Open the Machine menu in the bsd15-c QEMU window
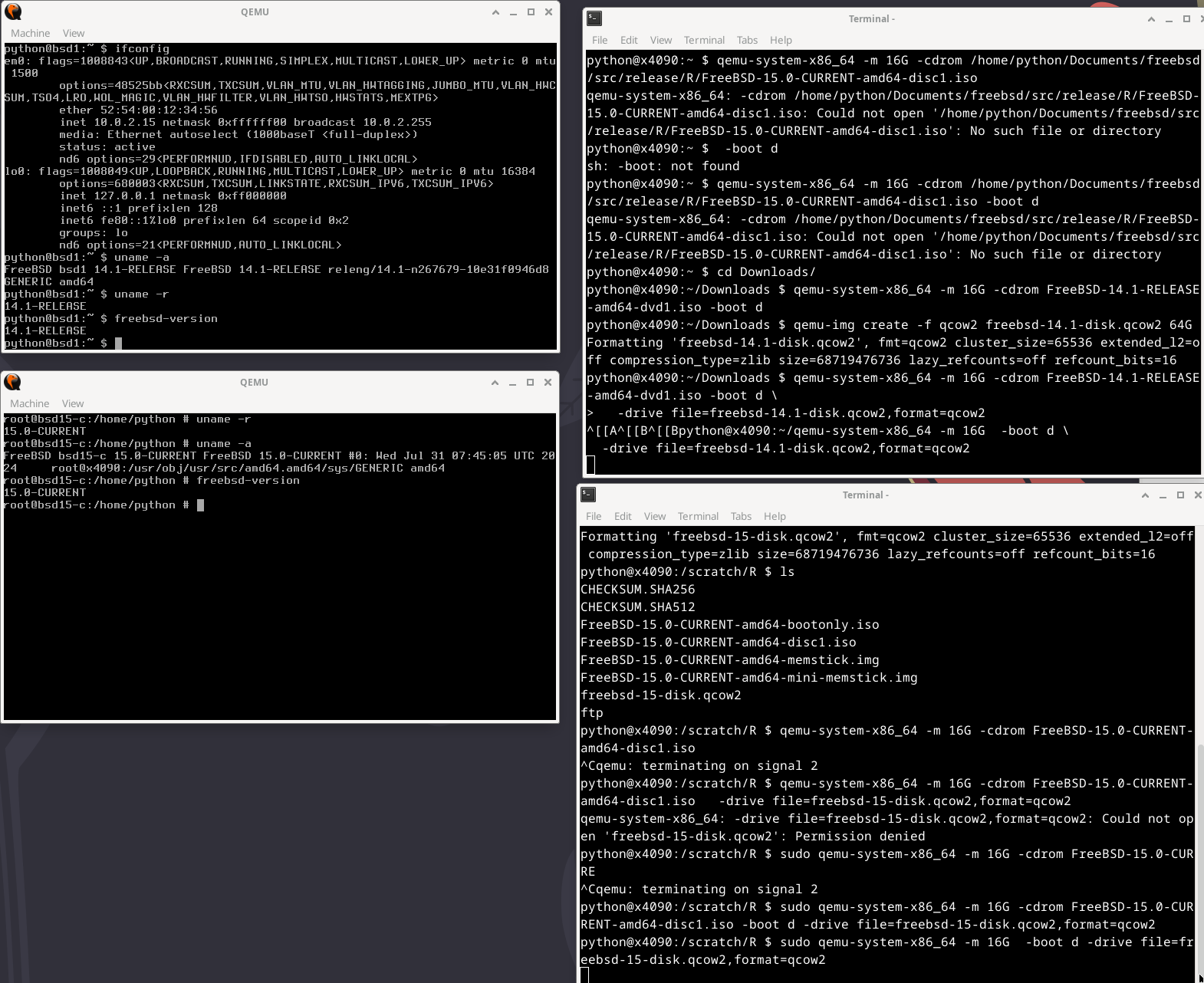The height and width of the screenshot is (983, 1204). click(x=29, y=403)
